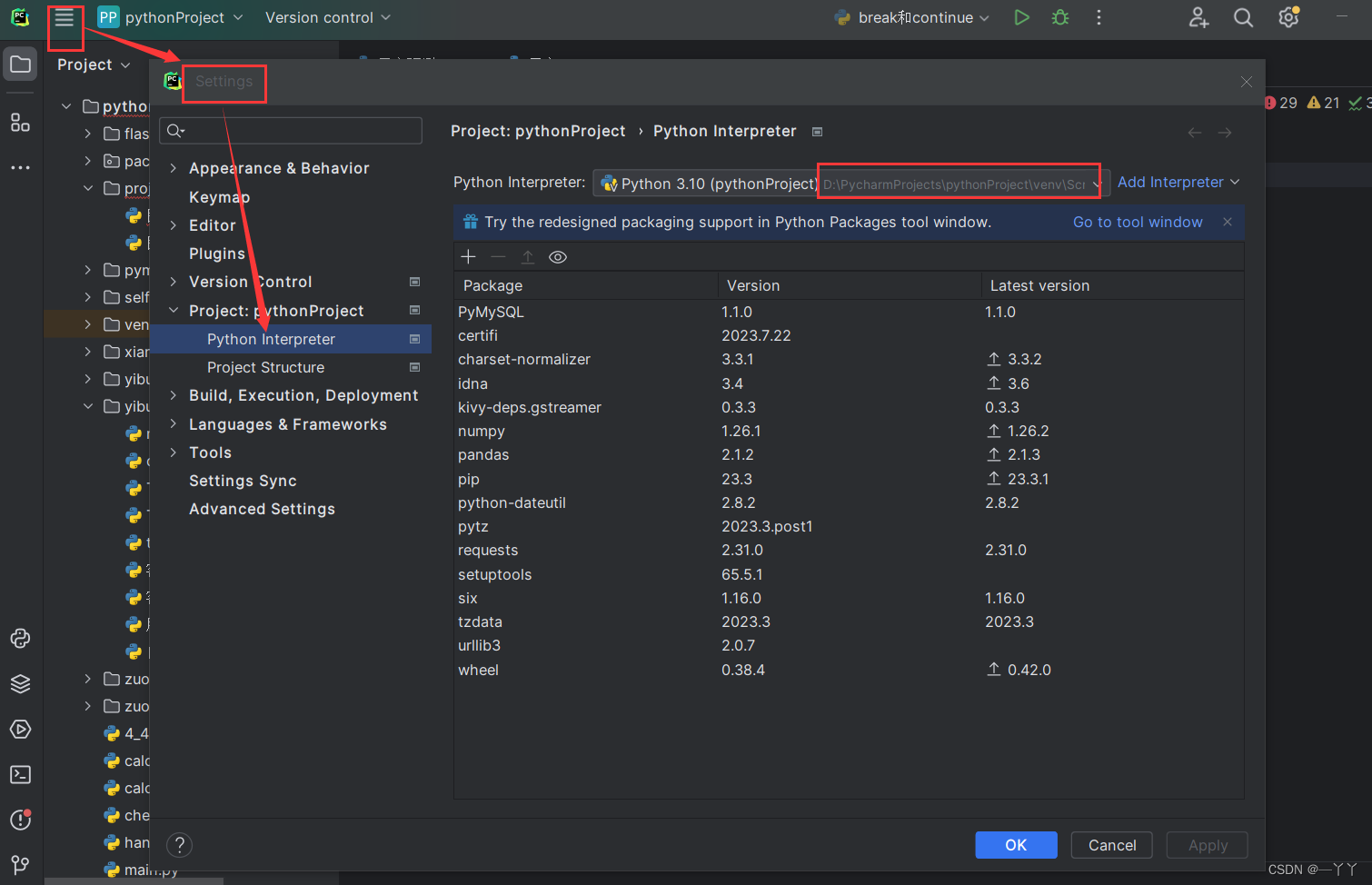The width and height of the screenshot is (1372, 885).
Task: Install a package with plus icon
Action: 469,257
